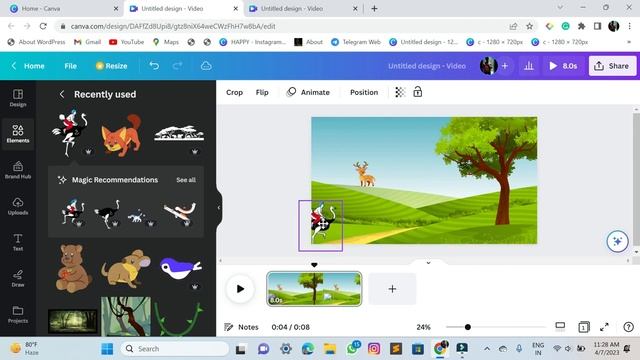The image size is (640, 360).
Task: Select the dark forest photo thumbnail
Action: click(x=73, y=321)
